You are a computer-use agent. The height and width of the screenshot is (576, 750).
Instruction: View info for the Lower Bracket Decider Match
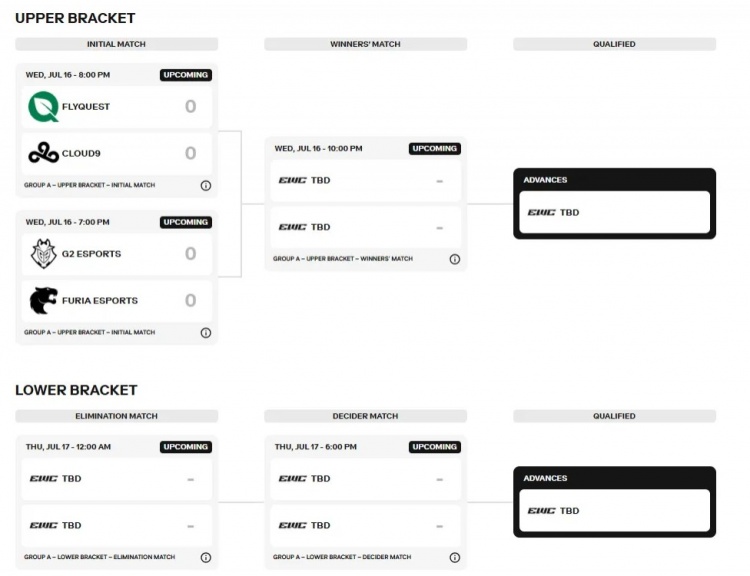pos(455,557)
